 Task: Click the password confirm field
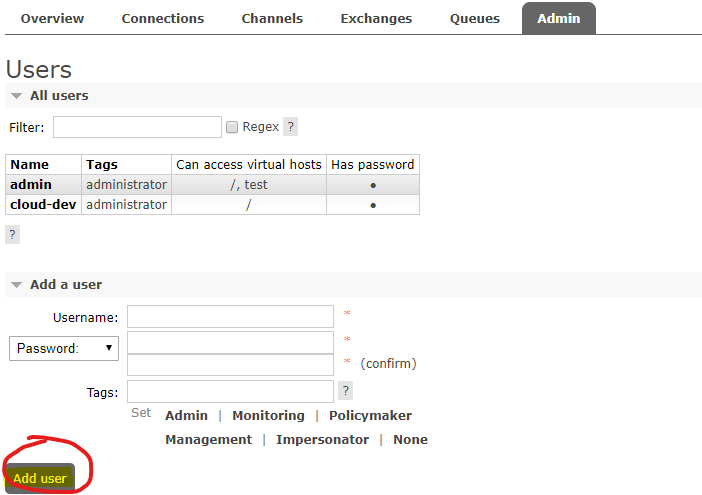[x=230, y=365]
